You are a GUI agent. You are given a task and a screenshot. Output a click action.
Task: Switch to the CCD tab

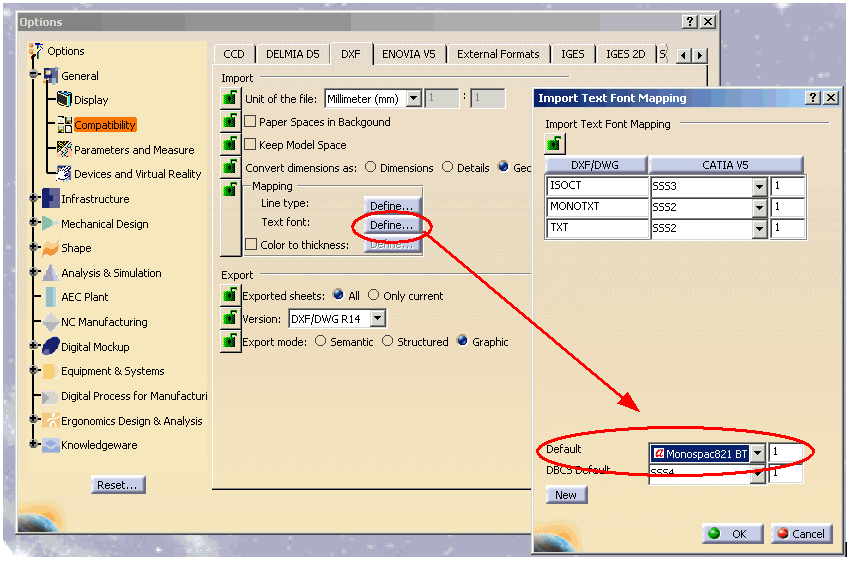pos(234,54)
